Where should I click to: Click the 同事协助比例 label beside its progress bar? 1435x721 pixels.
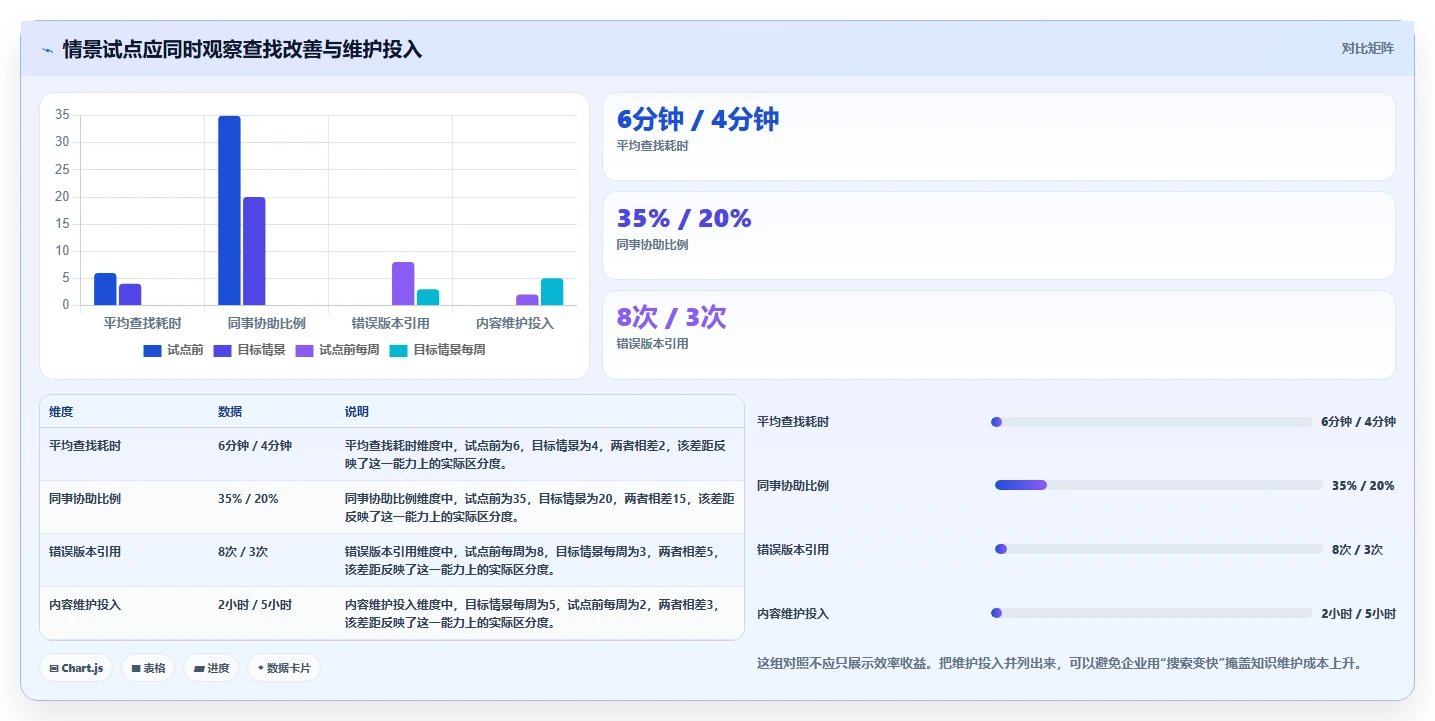pyautogui.click(x=793, y=486)
